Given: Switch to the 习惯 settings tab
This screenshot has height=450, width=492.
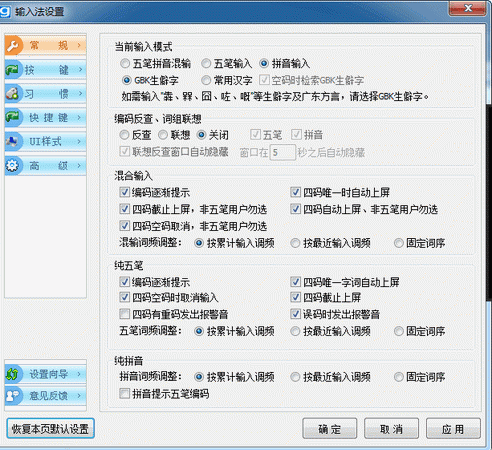Looking at the screenshot, I should click(x=46, y=94).
